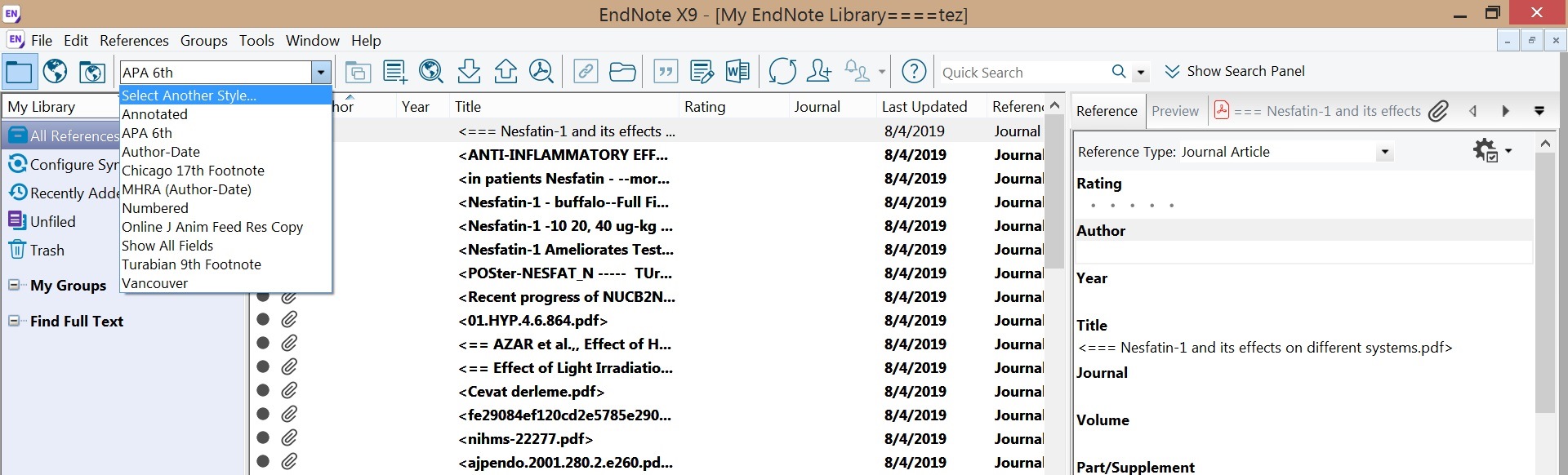The width and height of the screenshot is (1568, 475).
Task: Click the Open File folder icon
Action: [622, 72]
